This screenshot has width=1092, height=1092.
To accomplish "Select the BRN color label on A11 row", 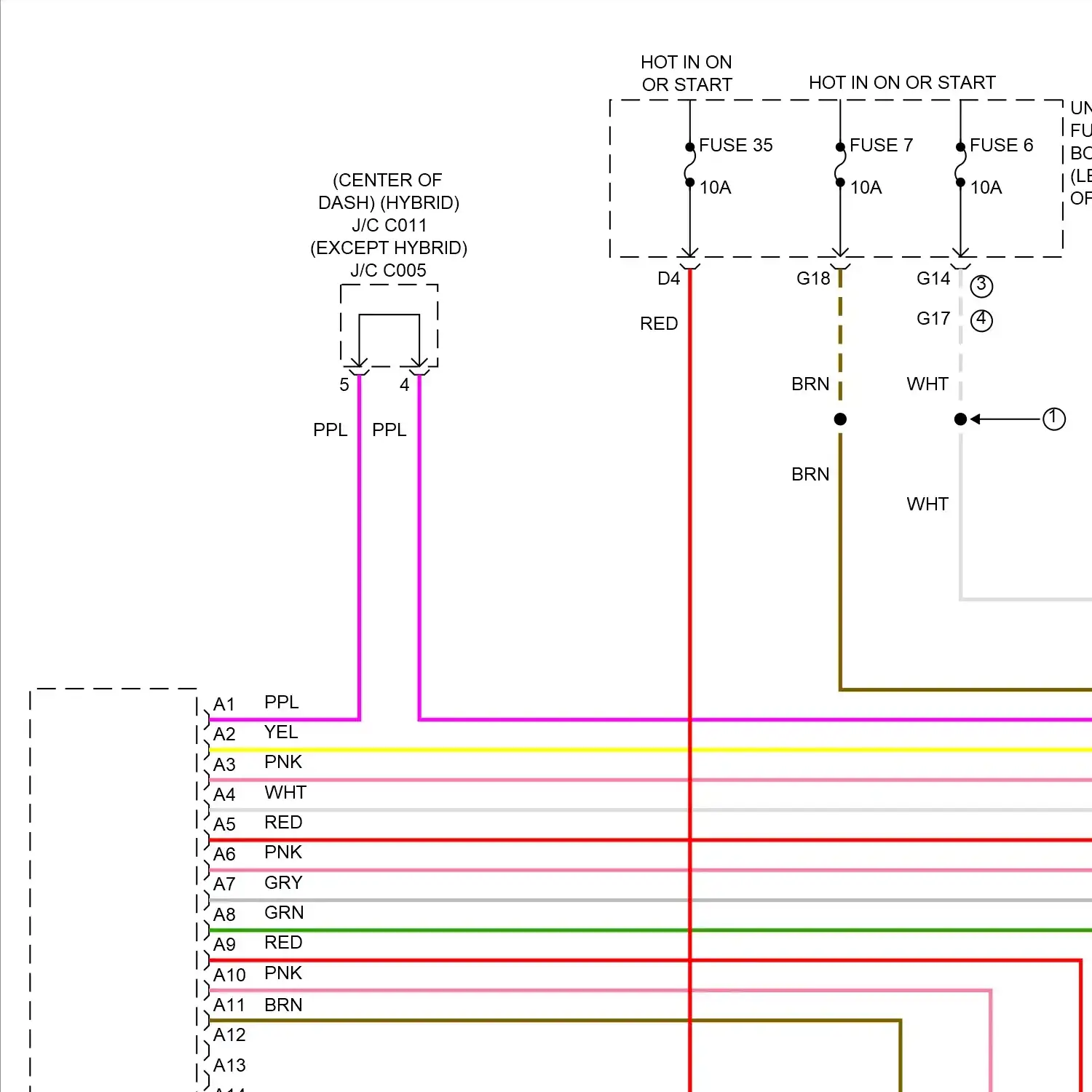I will tap(283, 1005).
